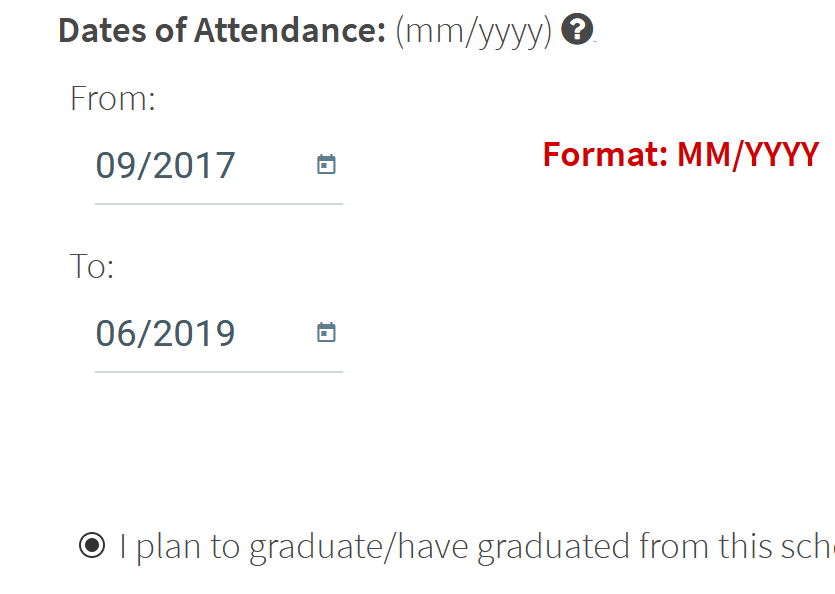Open the From date calendar picker
Viewport: 835px width, 594px height.
[x=326, y=164]
